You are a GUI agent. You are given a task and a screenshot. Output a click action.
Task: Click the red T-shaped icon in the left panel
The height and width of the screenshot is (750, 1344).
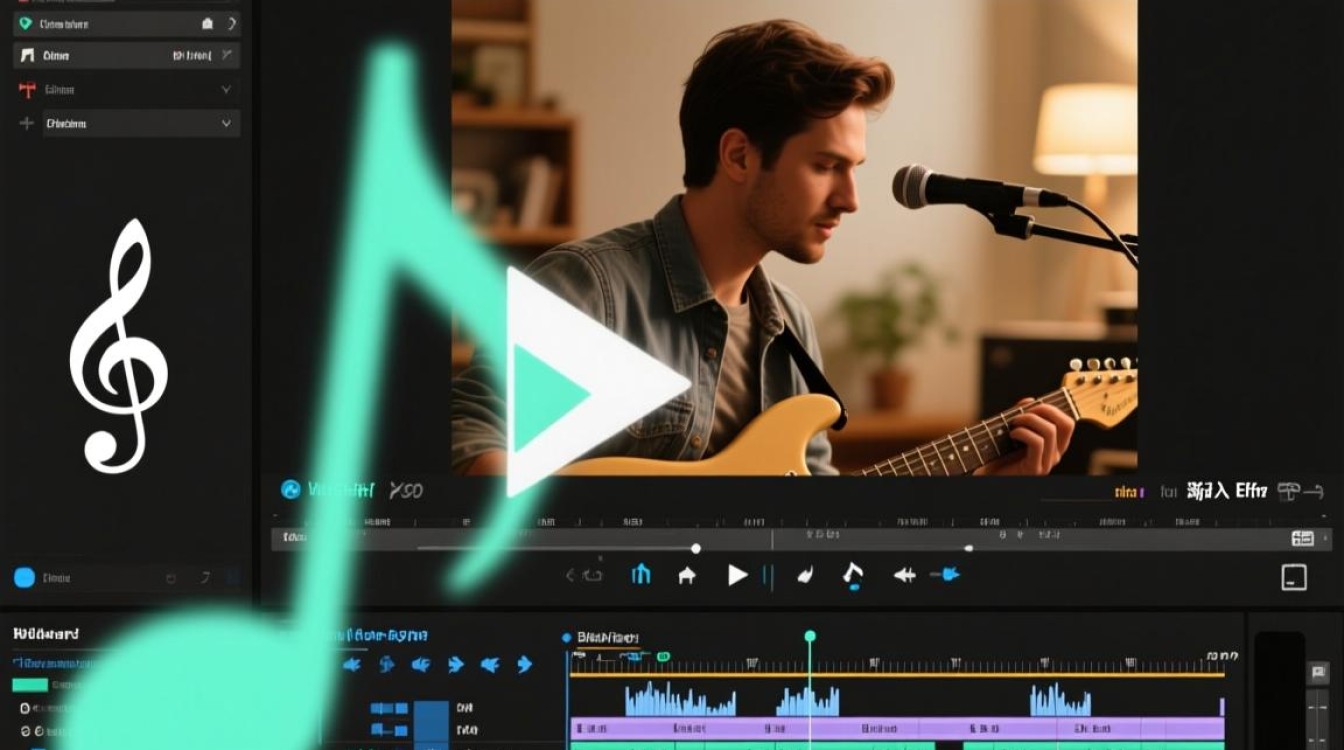27,90
